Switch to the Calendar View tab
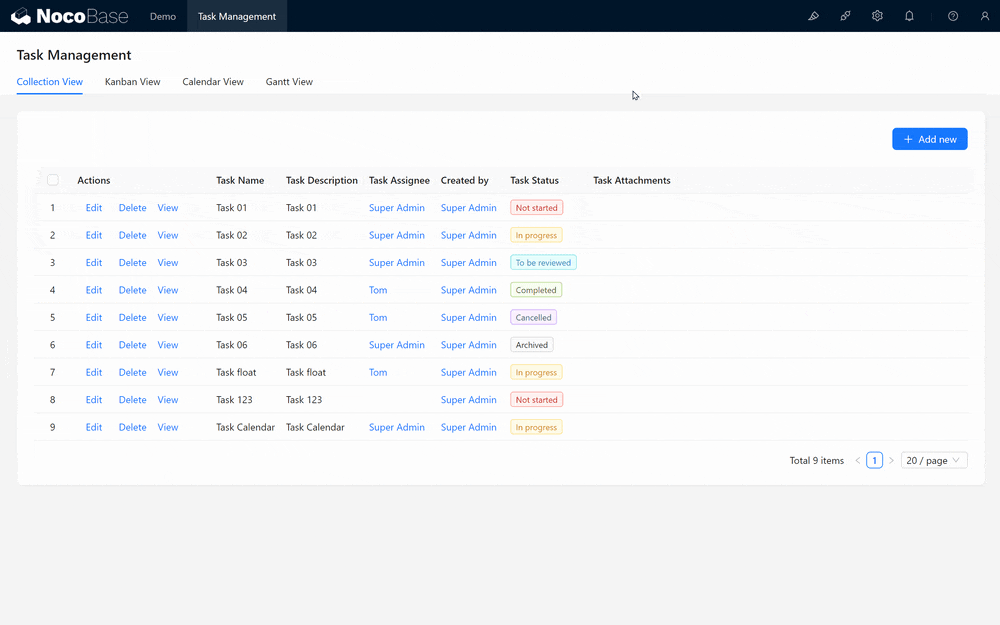 pos(213,82)
